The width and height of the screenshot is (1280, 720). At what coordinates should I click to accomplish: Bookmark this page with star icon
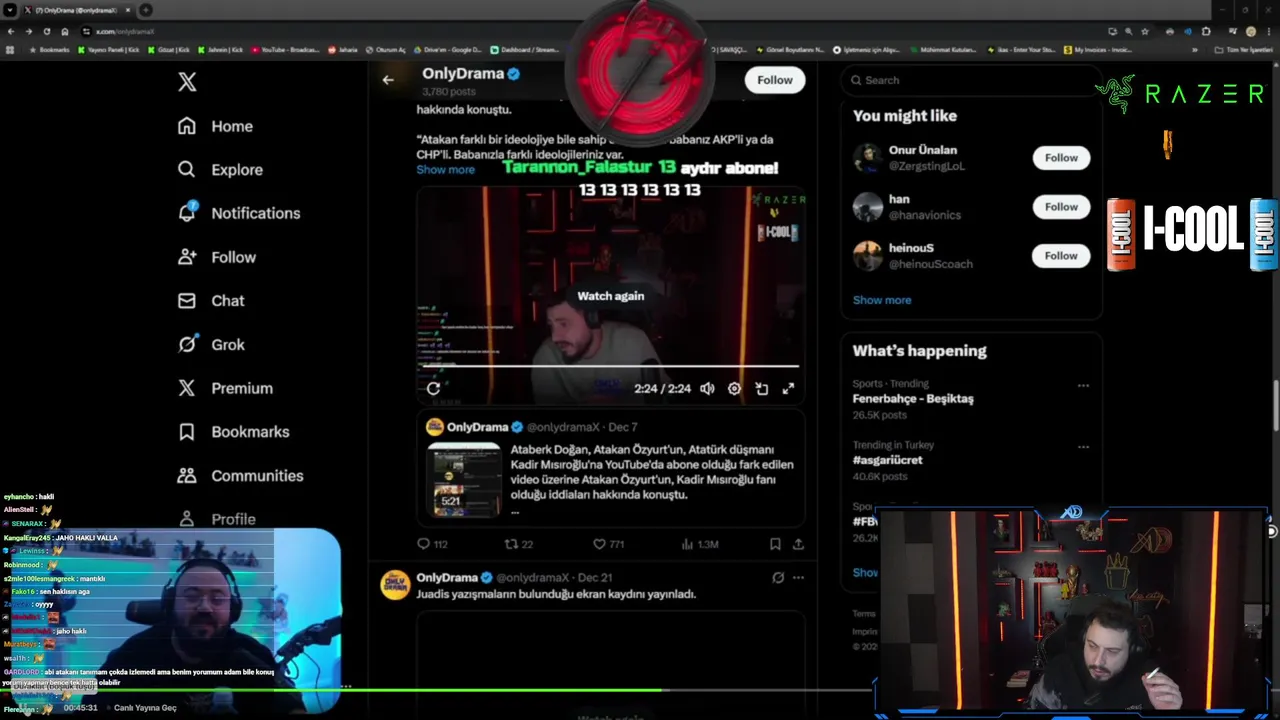[x=1145, y=31]
